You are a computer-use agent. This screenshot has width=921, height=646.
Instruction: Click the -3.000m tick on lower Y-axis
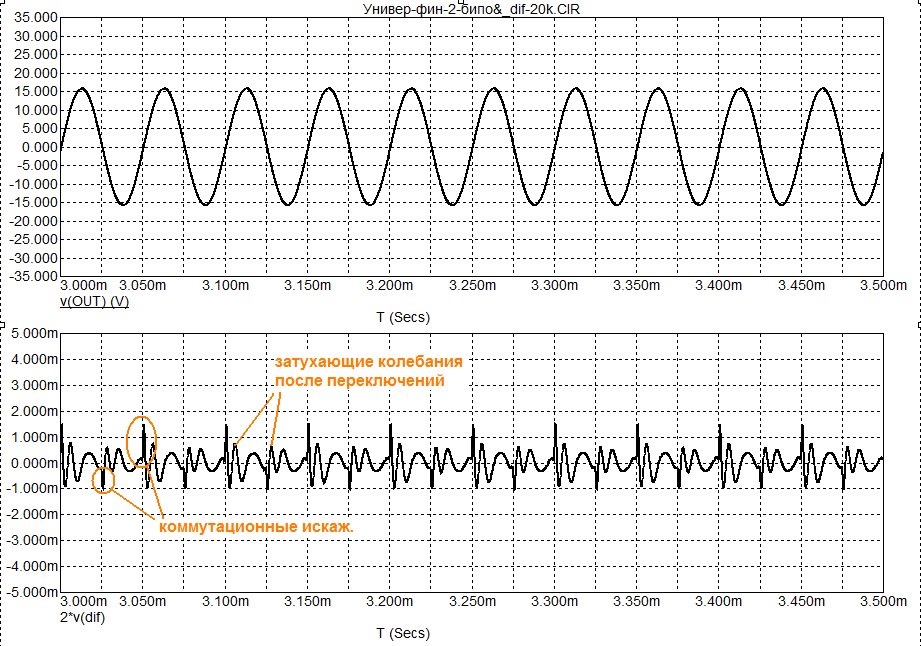pos(33,540)
